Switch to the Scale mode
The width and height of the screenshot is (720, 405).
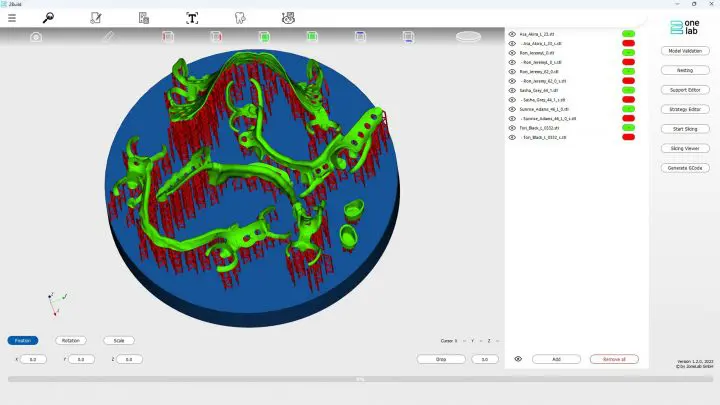coord(118,340)
